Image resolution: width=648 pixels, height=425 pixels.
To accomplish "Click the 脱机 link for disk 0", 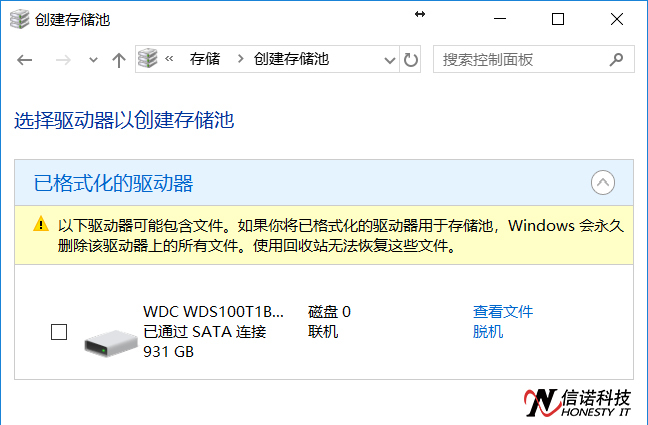I will click(488, 332).
